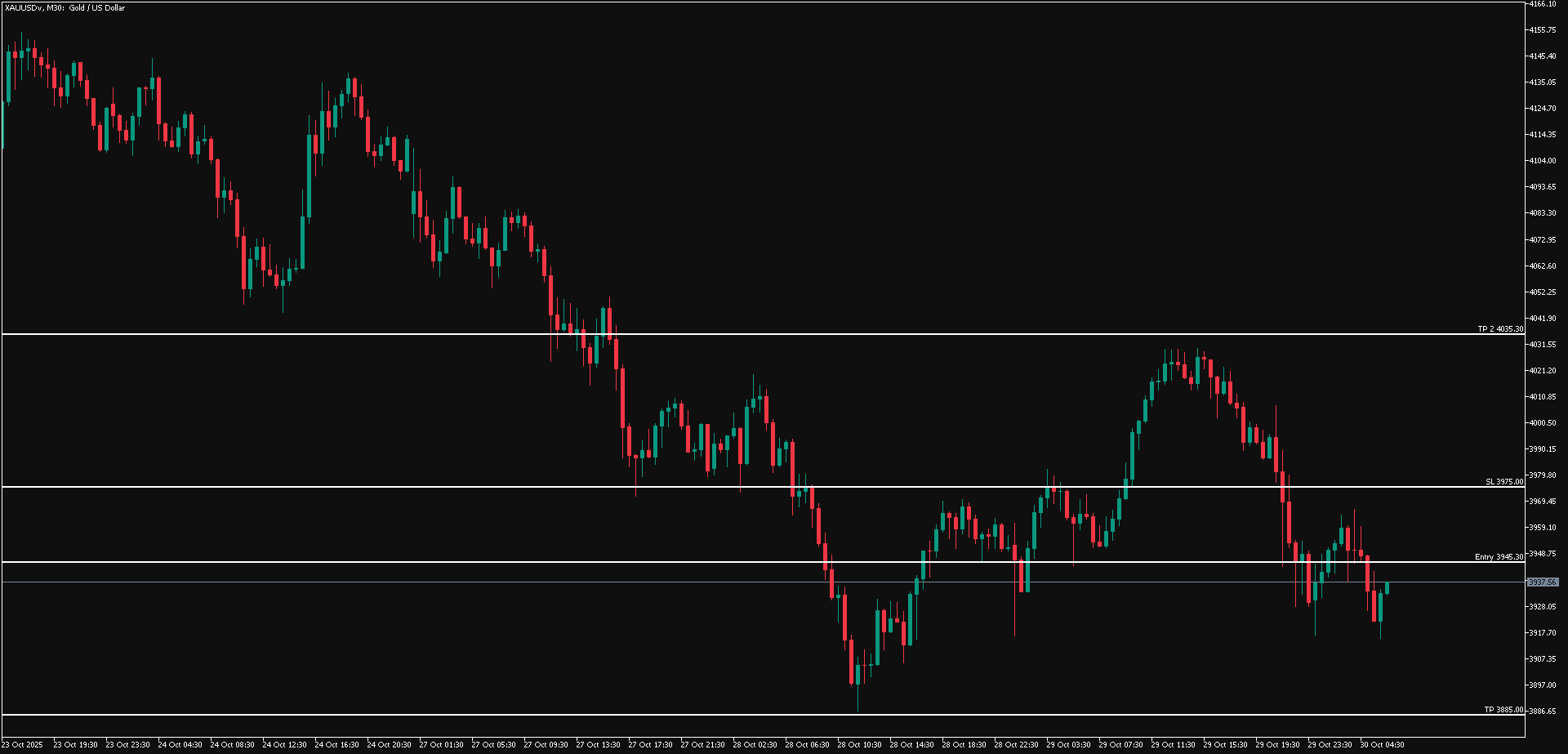Click the TP 2 4035.30 line label

(1499, 329)
